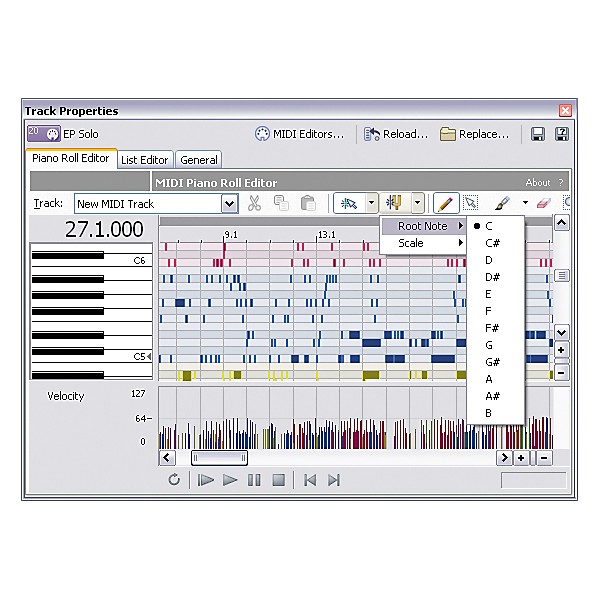
Task: Click the Save As floppy icon
Action: coord(561,134)
